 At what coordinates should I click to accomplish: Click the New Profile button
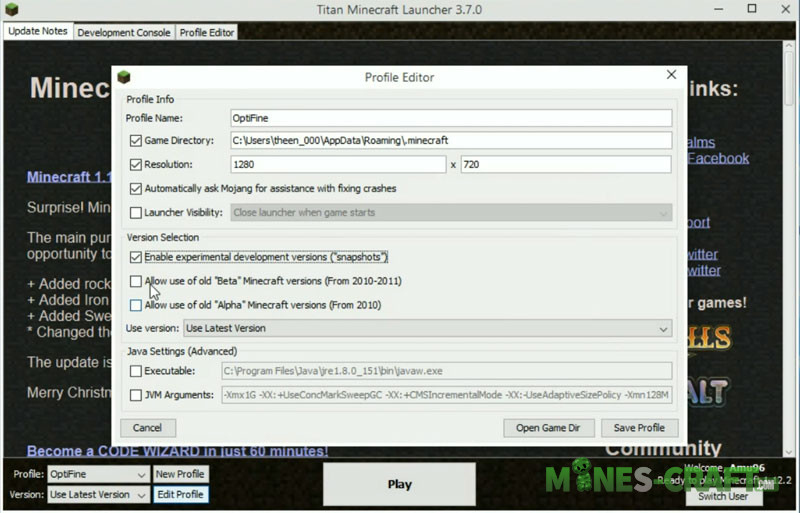coord(181,474)
